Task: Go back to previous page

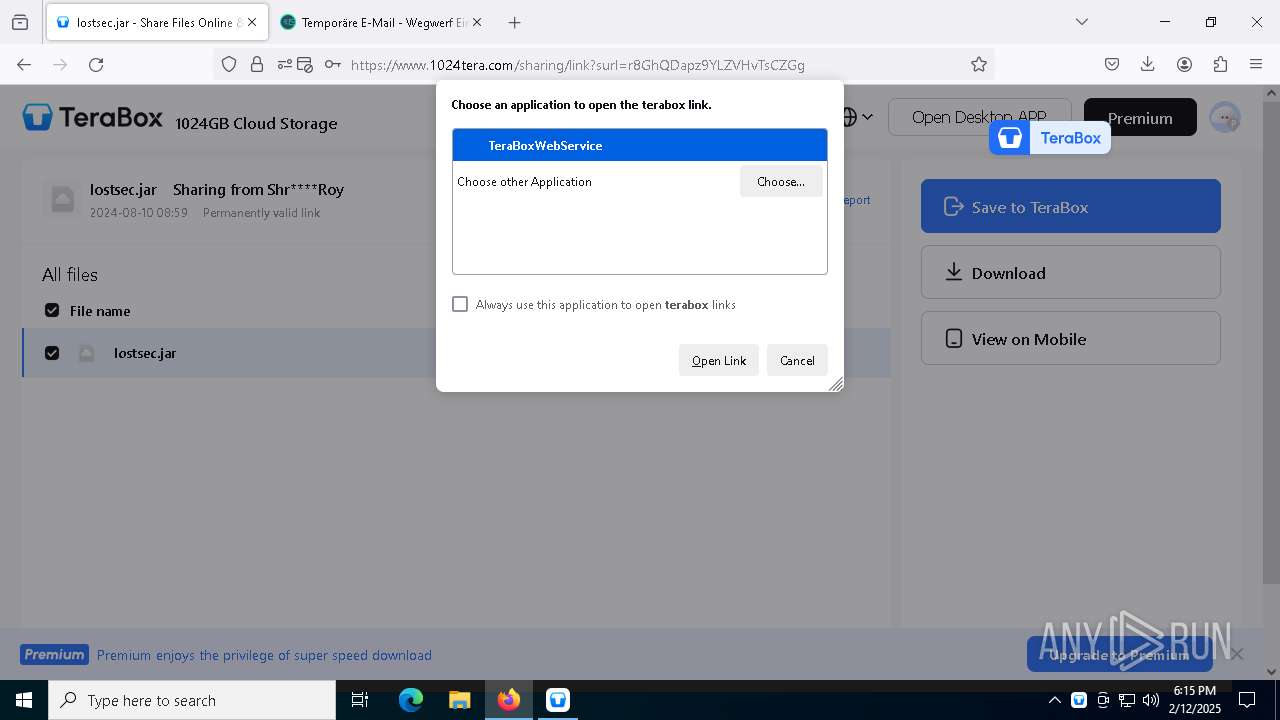Action: 24,64
